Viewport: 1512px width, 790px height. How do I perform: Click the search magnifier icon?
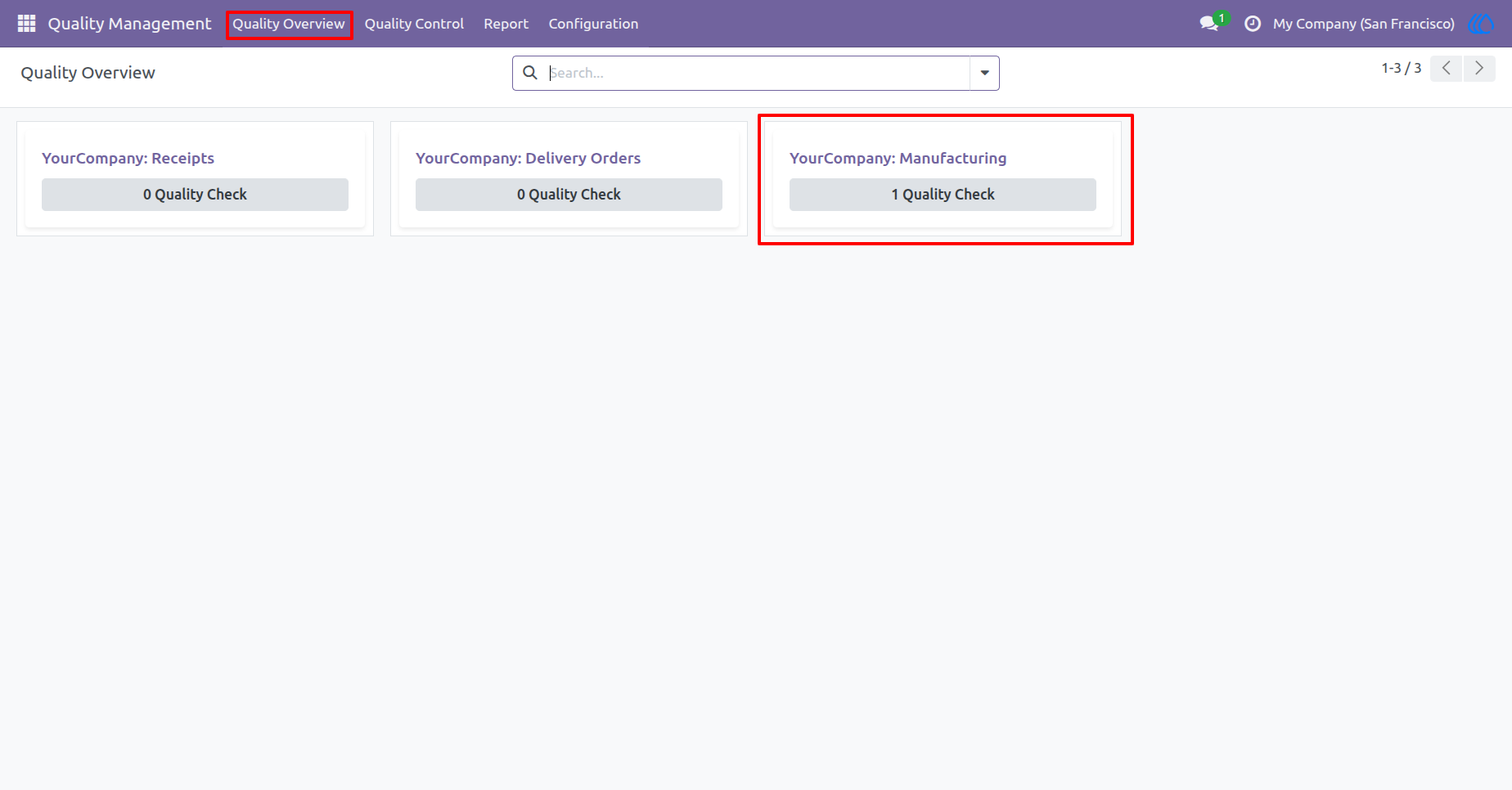pyautogui.click(x=530, y=73)
